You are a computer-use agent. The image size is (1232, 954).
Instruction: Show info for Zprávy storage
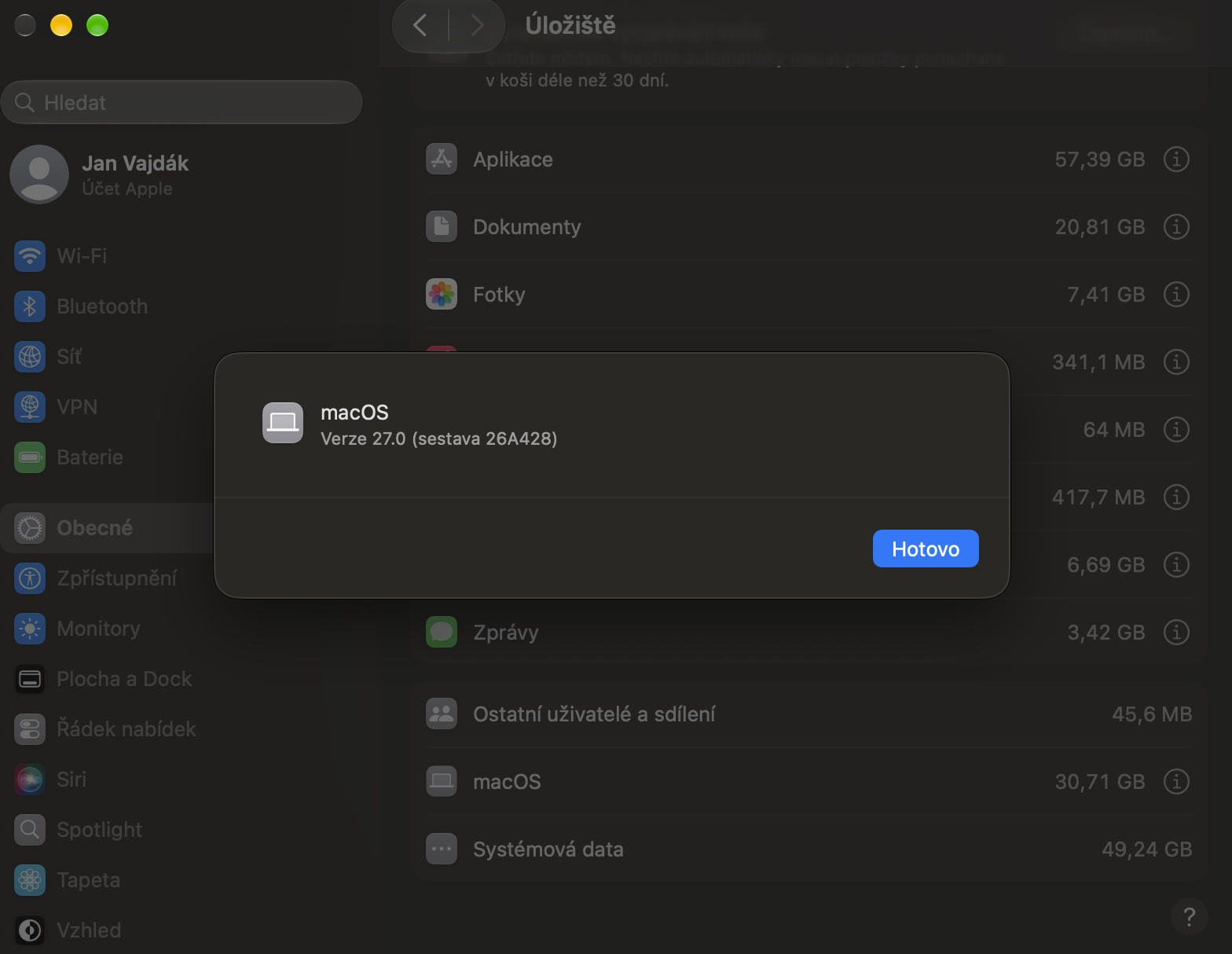(1176, 633)
